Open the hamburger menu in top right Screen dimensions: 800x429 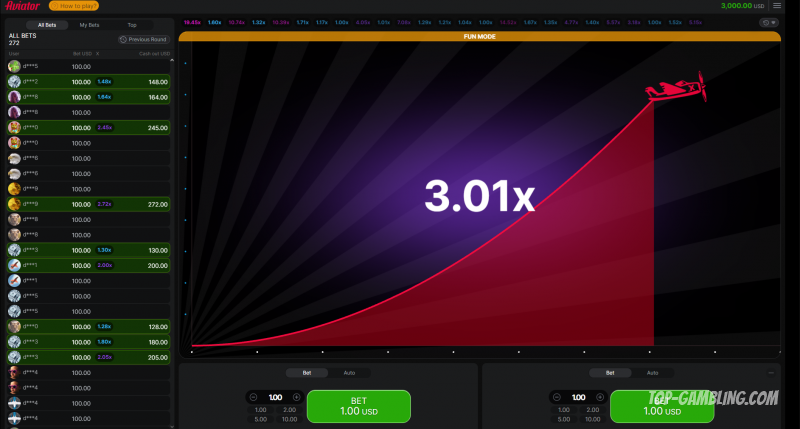[777, 6]
